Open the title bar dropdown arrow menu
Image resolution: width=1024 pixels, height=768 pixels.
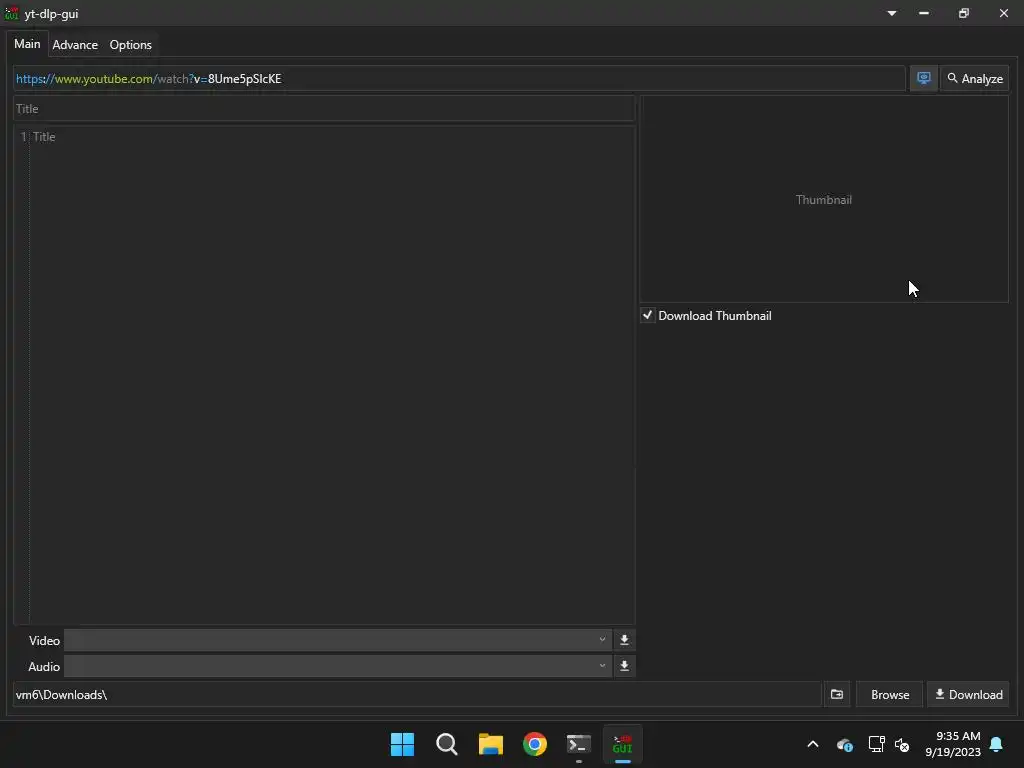click(891, 13)
